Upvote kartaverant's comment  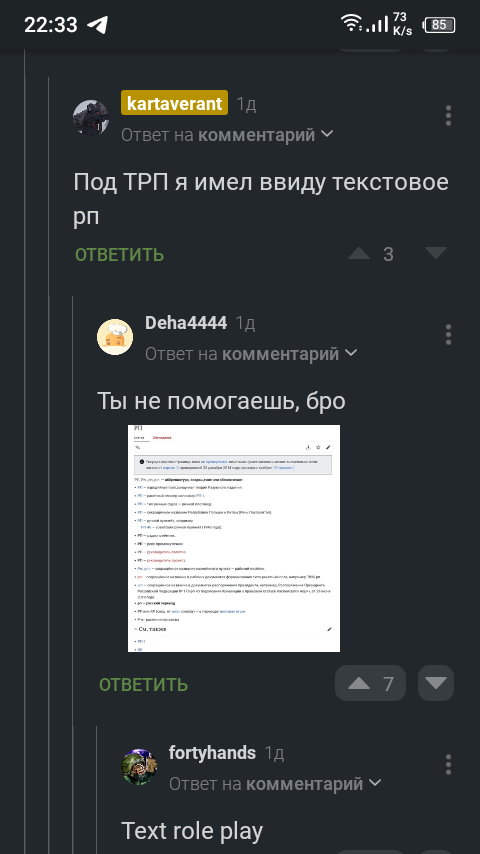click(x=359, y=253)
